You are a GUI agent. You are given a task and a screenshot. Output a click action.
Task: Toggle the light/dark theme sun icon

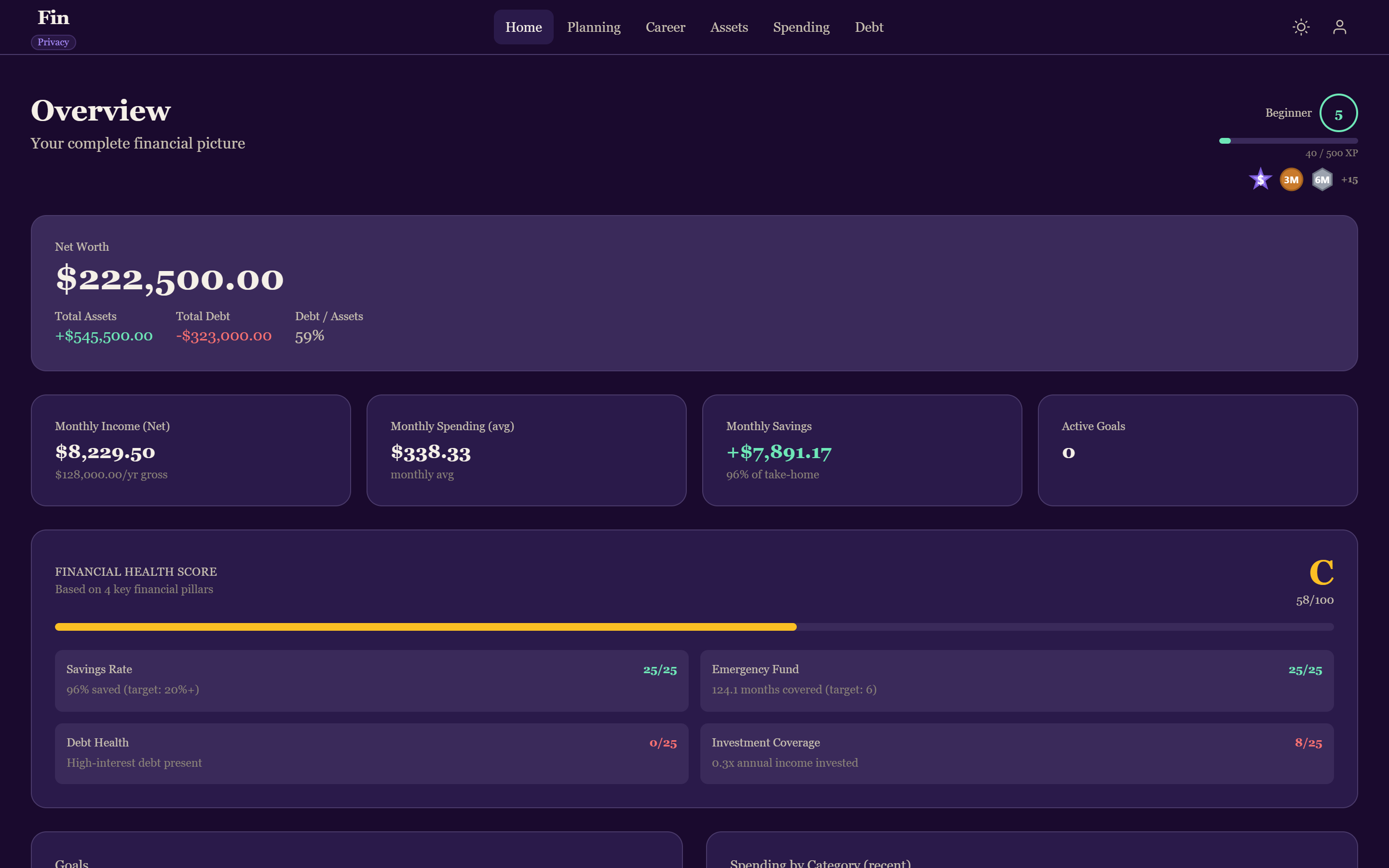[x=1301, y=27]
